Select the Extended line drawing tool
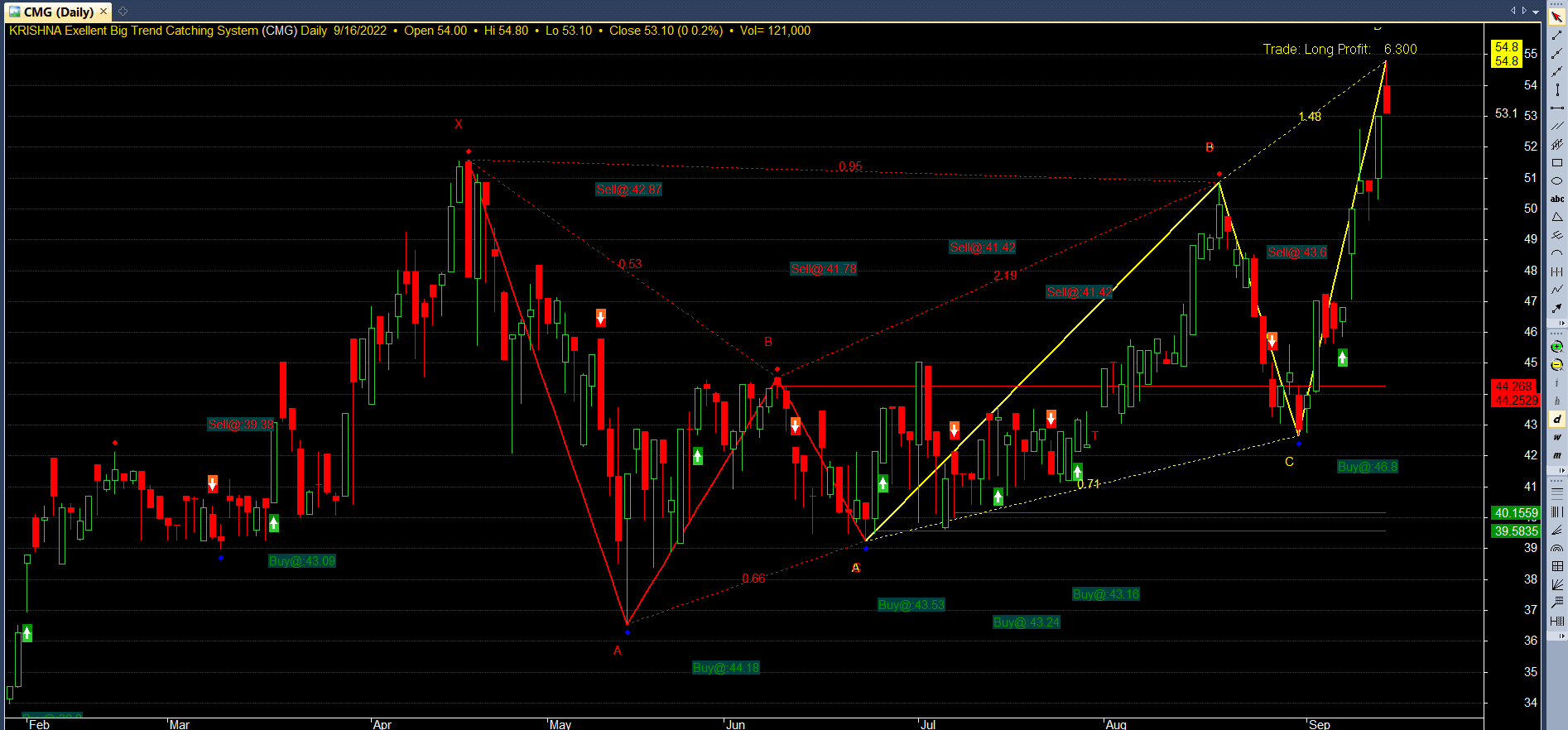The image size is (1568, 730). tap(1557, 72)
